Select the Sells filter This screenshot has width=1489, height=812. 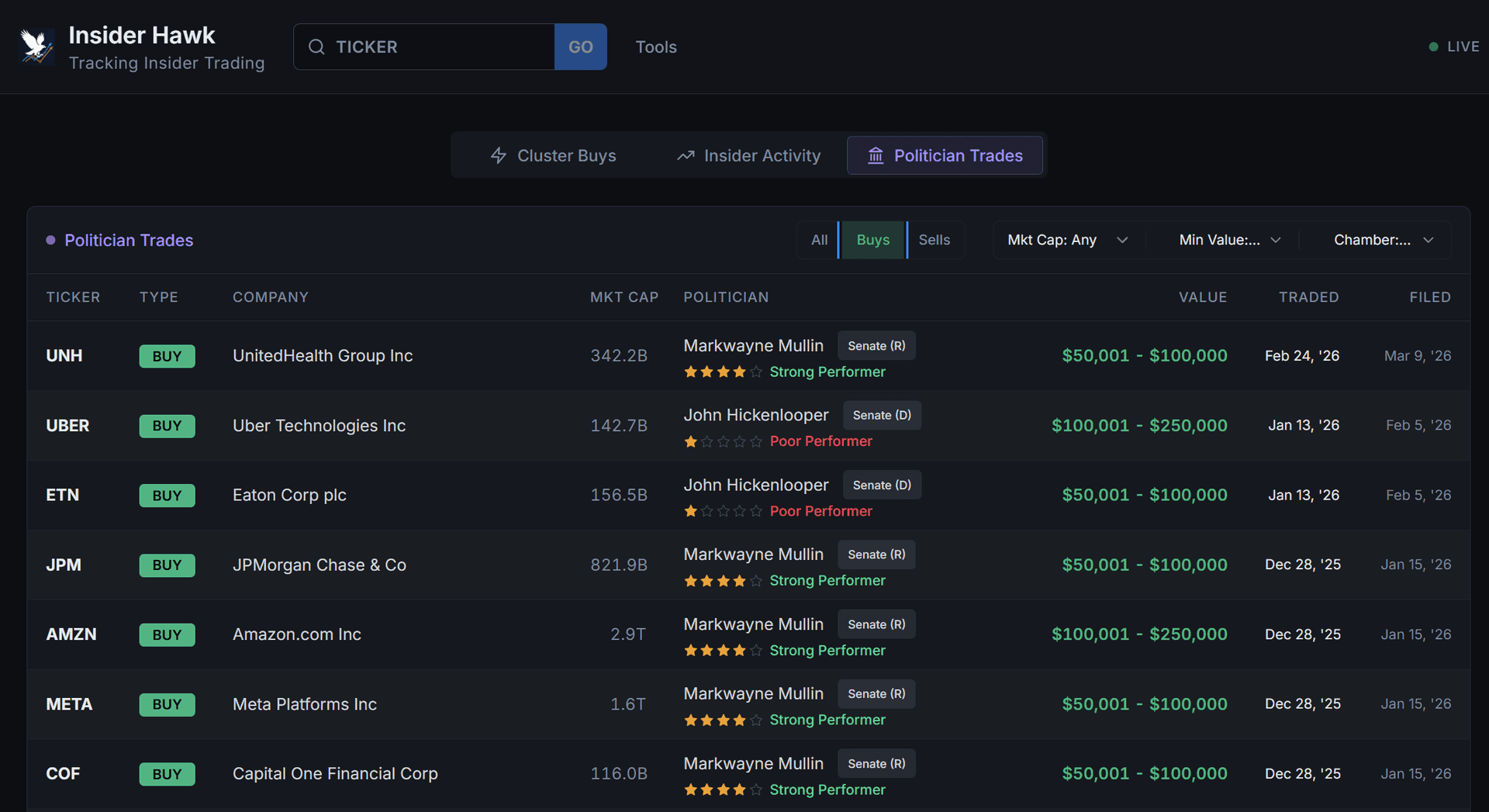(x=935, y=240)
